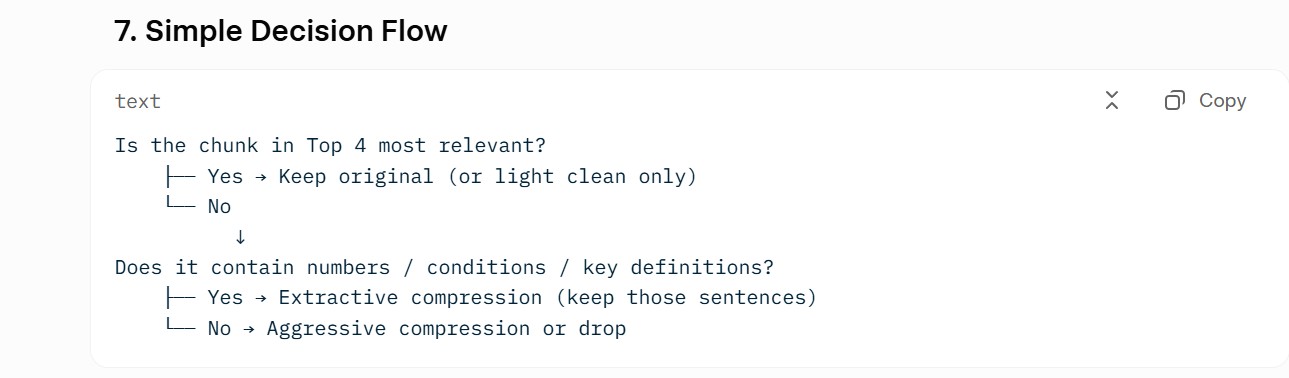1289x378 pixels.
Task: Click the '7. Simple Decision Flow' heading
Action: coord(281,31)
